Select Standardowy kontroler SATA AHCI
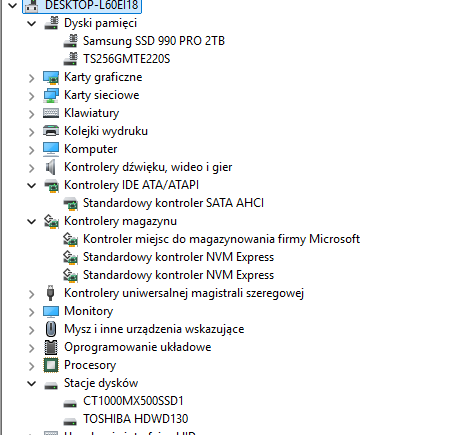456x435 pixels. (173, 203)
